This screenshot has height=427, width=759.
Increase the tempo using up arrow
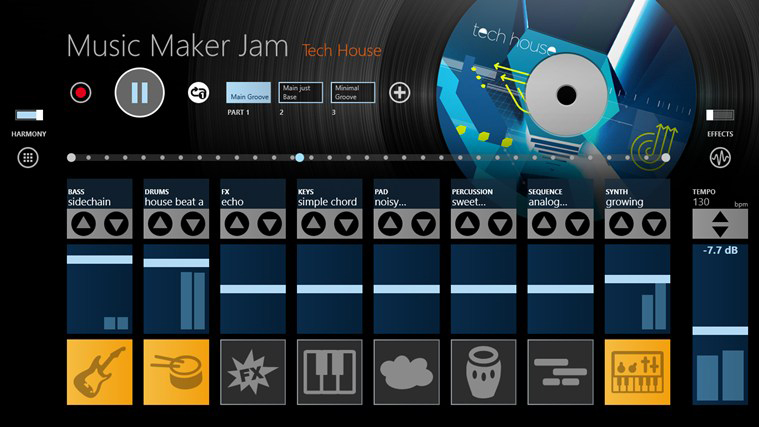pyautogui.click(x=720, y=217)
